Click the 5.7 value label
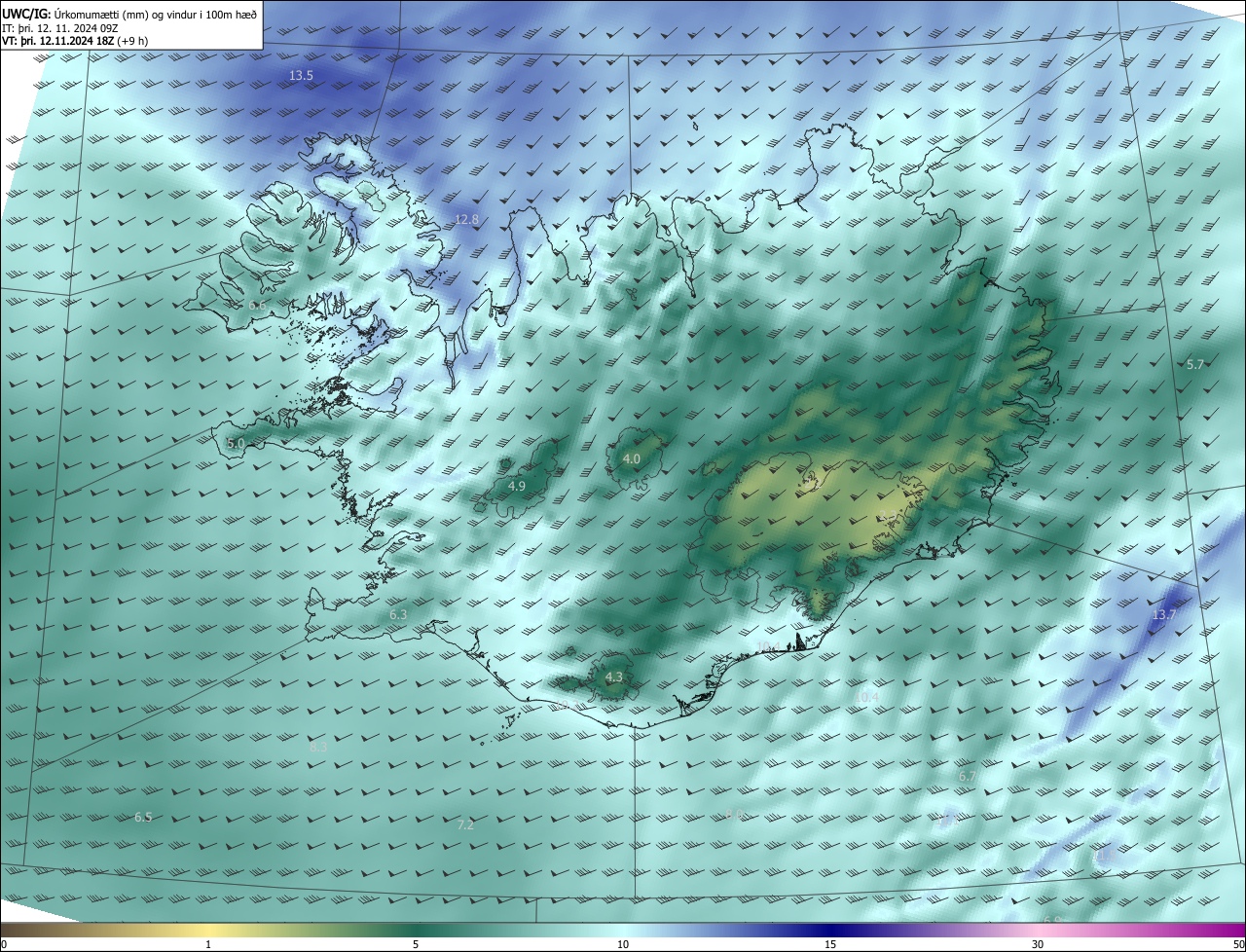This screenshot has height=952, width=1246. click(1195, 364)
